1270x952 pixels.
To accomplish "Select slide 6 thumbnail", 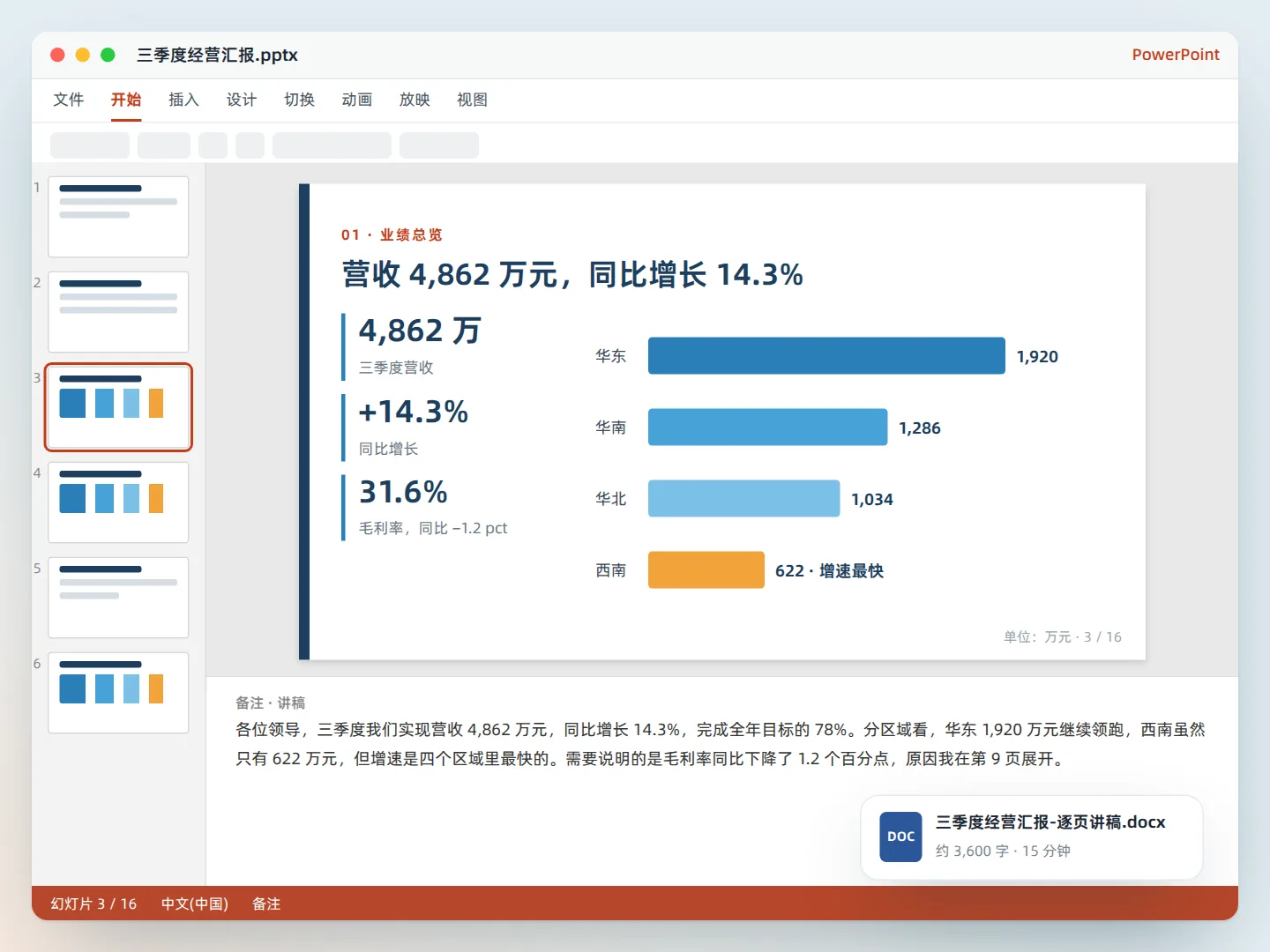I will [118, 693].
